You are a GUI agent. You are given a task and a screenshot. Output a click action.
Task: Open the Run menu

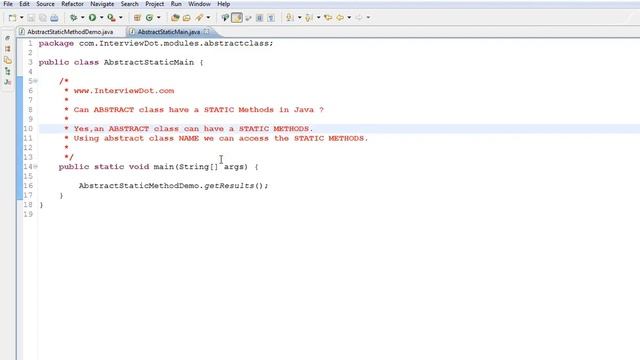pos(176,4)
